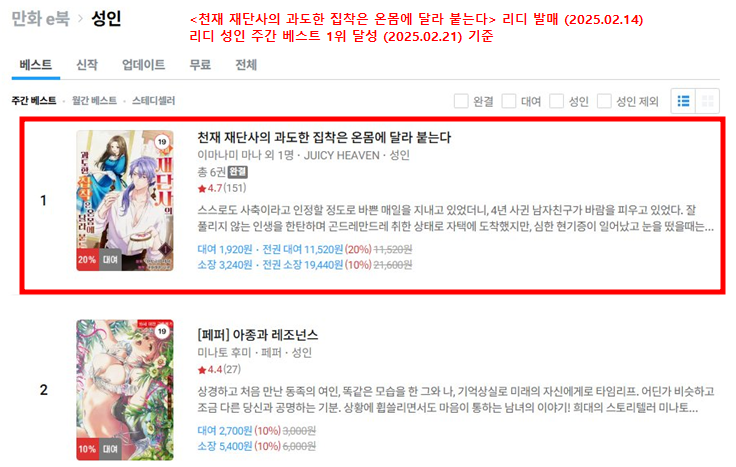Click the 20% 대여 badge on first cover
Screen dimensions: 736x467
pyautogui.click(x=98, y=260)
